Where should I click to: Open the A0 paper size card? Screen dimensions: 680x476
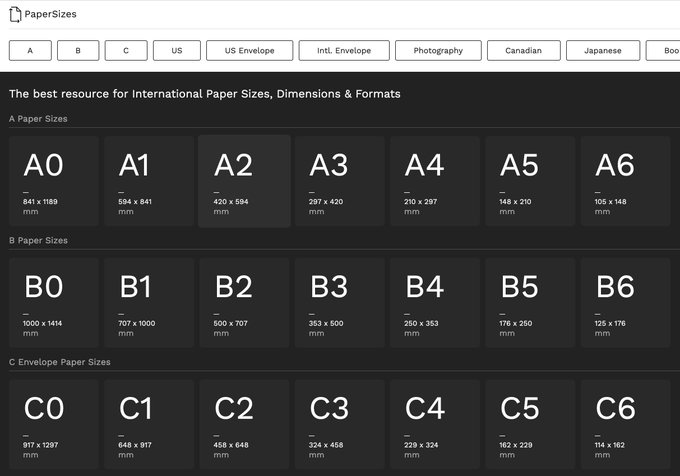pyautogui.click(x=54, y=181)
